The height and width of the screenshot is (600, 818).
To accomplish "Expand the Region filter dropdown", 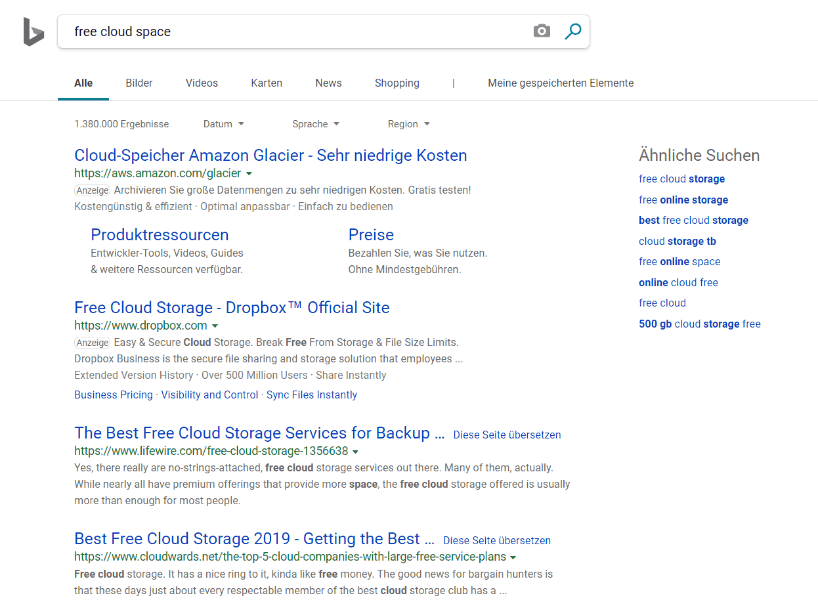I will tap(408, 124).
